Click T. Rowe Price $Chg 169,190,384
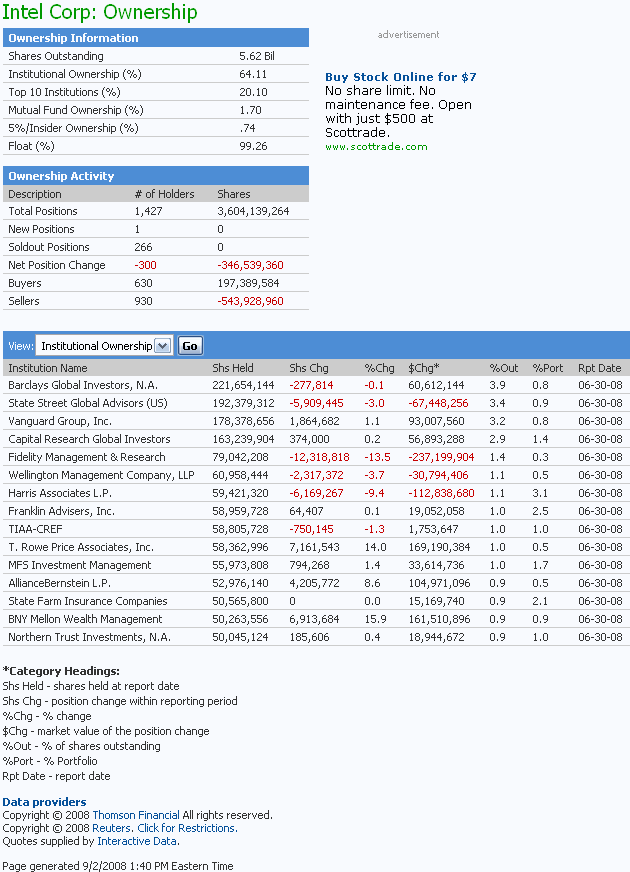 [x=439, y=547]
